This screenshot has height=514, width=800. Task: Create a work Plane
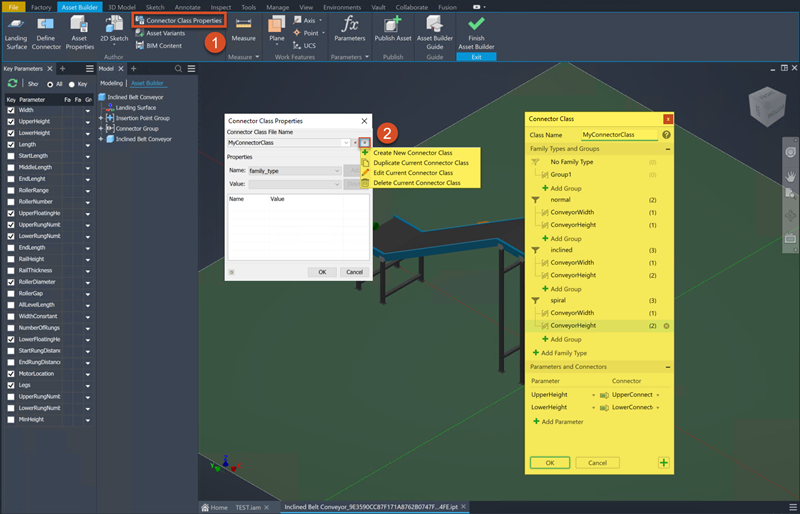pyautogui.click(x=277, y=30)
